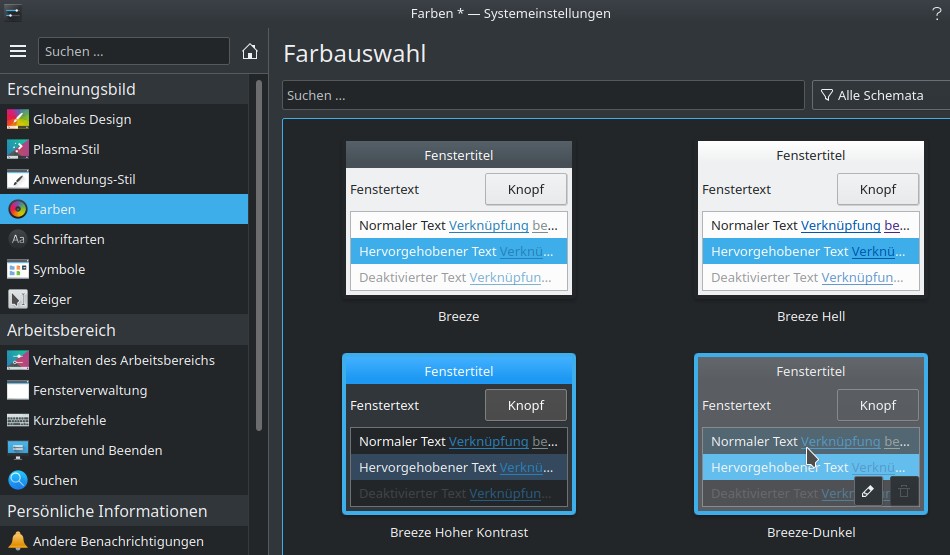Image resolution: width=950 pixels, height=555 pixels.
Task: Select Farben in sidebar
Action: point(54,209)
